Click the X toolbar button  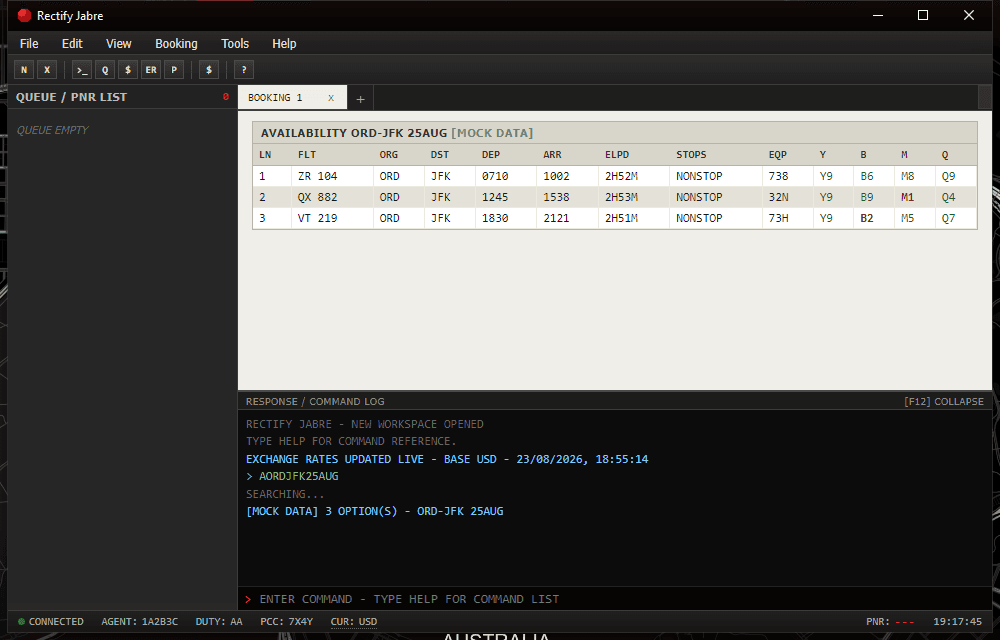[47, 70]
